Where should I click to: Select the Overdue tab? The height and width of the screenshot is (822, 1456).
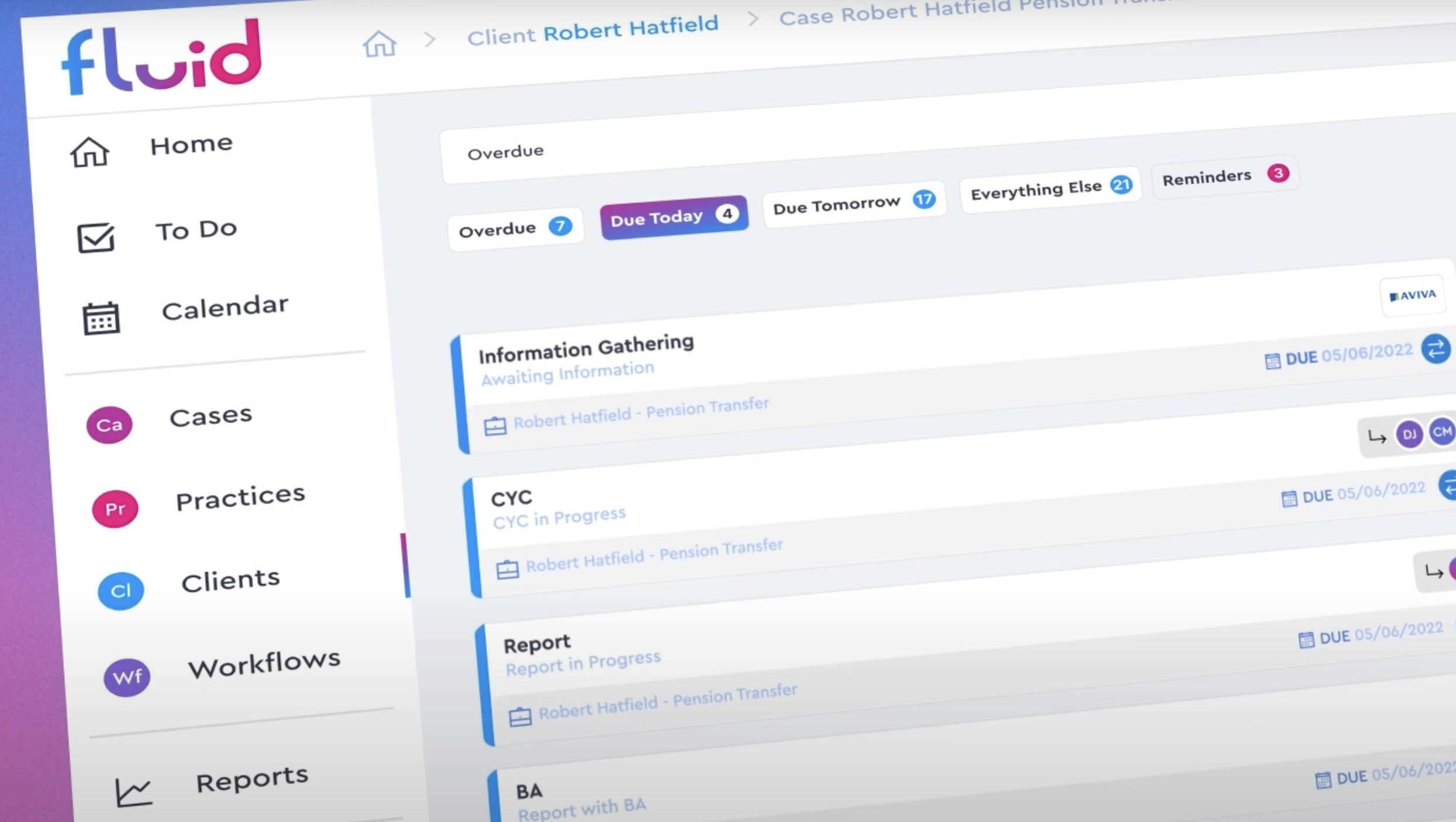(515, 229)
